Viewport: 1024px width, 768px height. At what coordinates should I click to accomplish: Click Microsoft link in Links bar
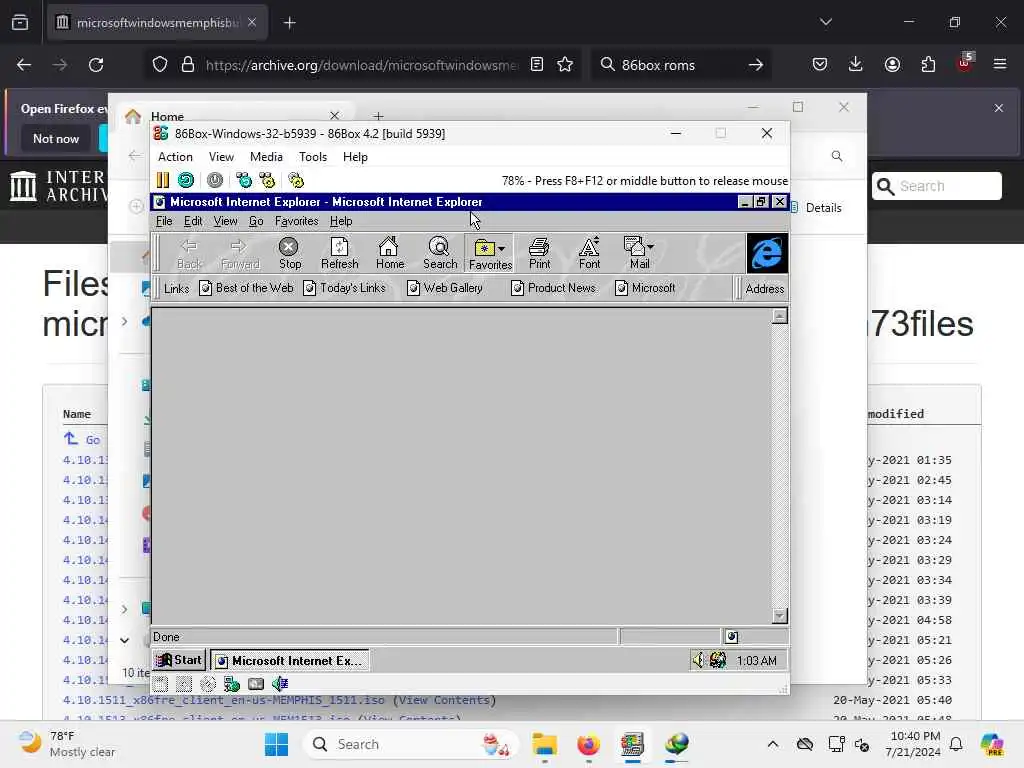(x=645, y=288)
